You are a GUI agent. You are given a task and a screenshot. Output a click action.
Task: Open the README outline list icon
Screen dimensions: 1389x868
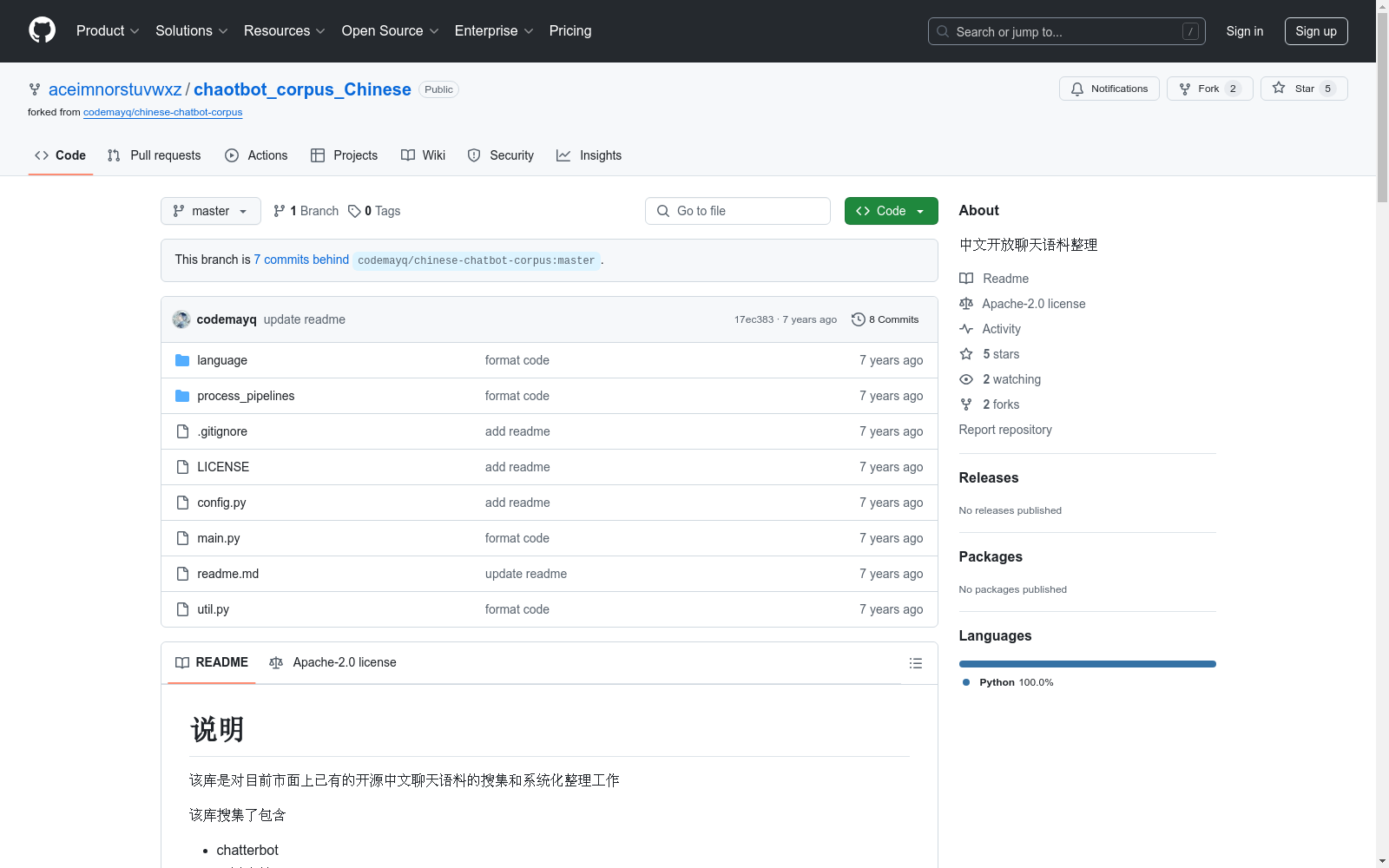915,663
